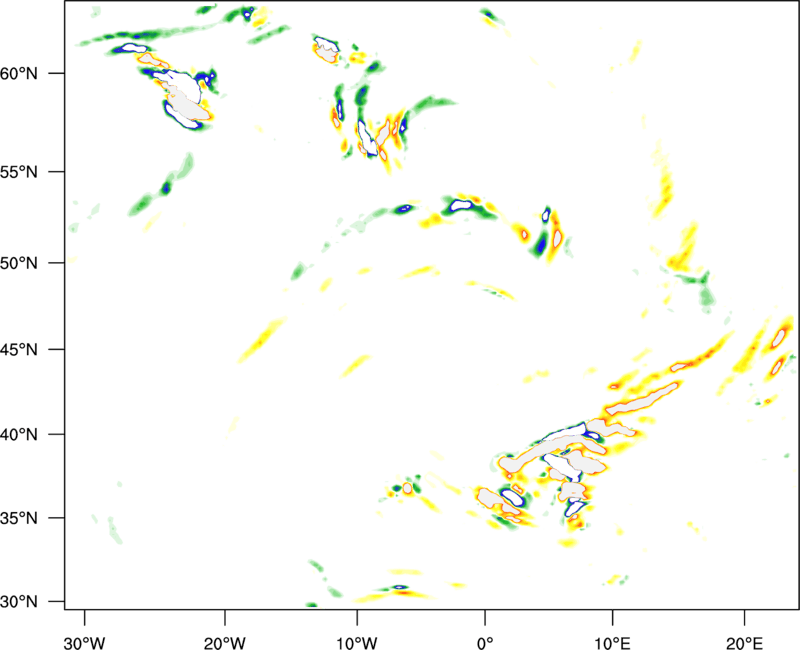This screenshot has width=800, height=650.
Task: Click the 10°E longitude label
Action: point(612,643)
